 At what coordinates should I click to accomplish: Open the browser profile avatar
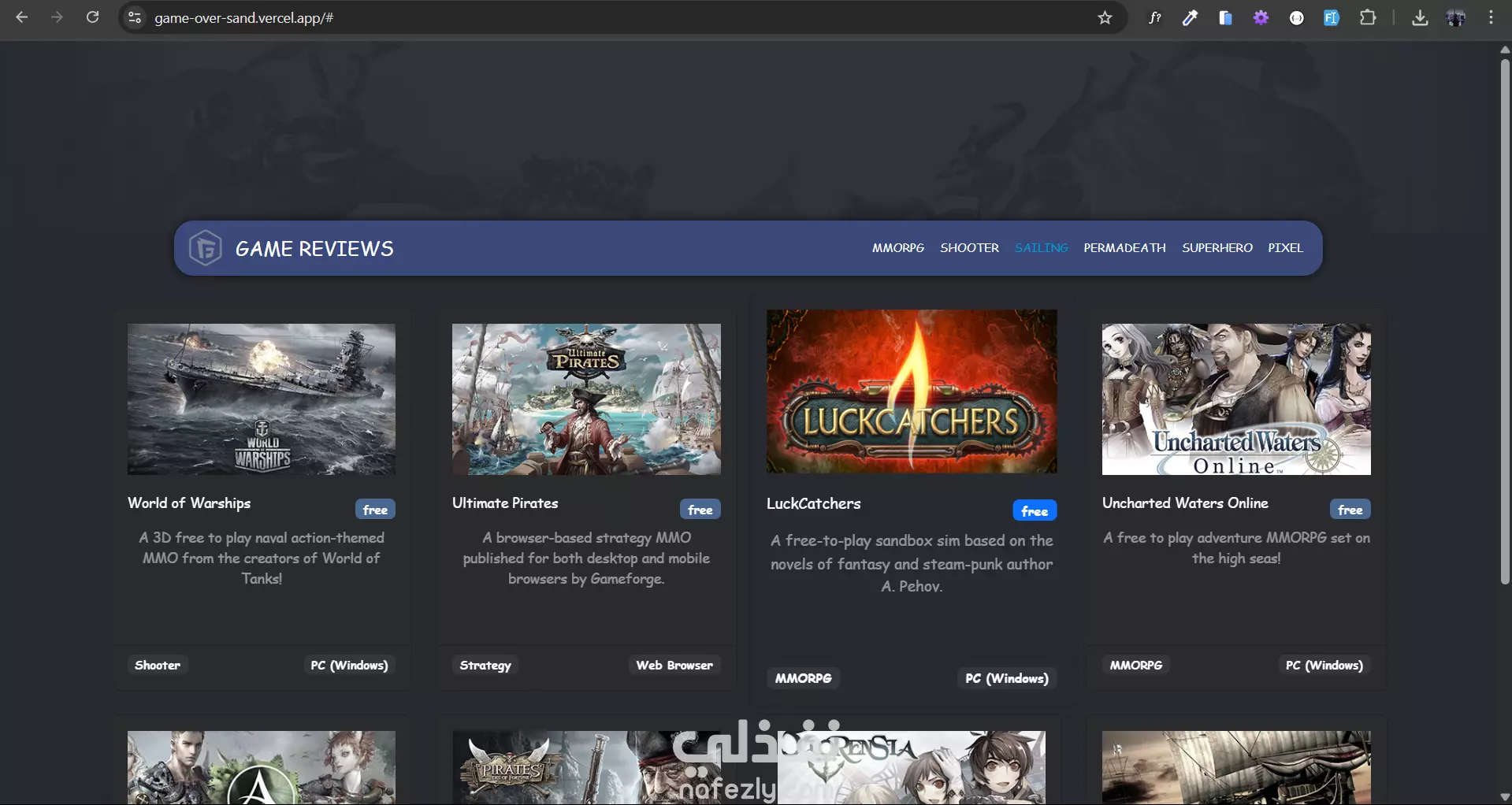coord(1455,17)
